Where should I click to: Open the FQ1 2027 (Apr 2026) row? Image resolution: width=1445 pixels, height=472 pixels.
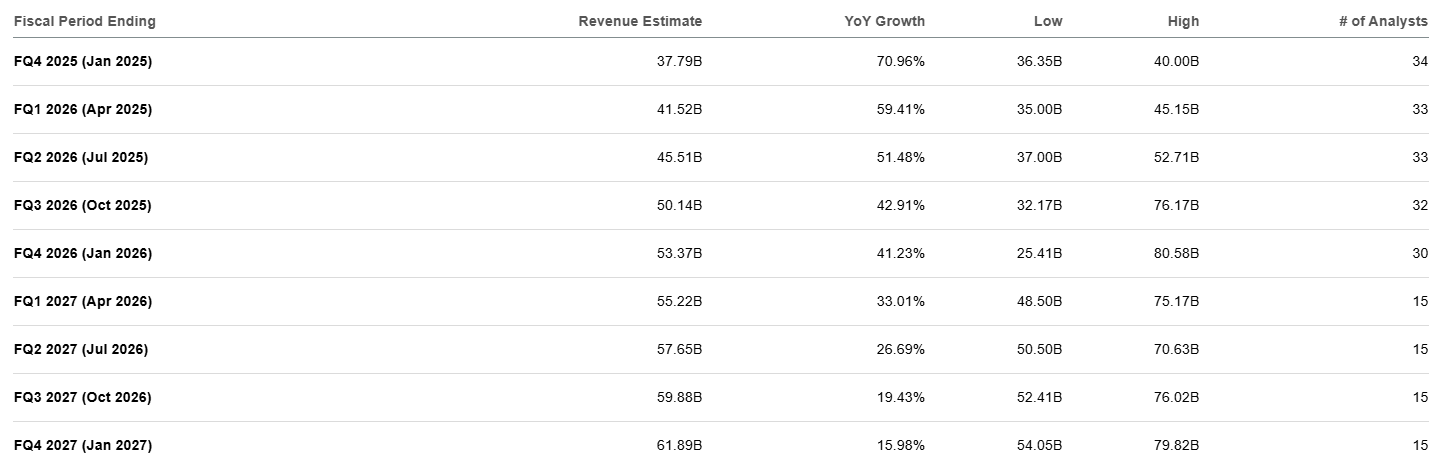coord(83,301)
